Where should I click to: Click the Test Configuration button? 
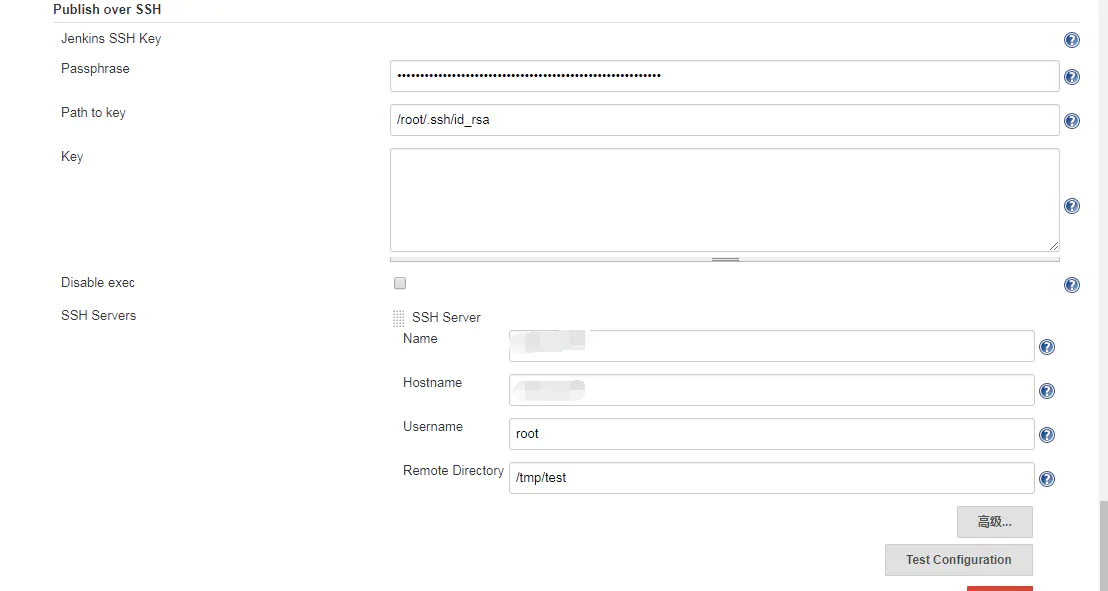(x=958, y=560)
